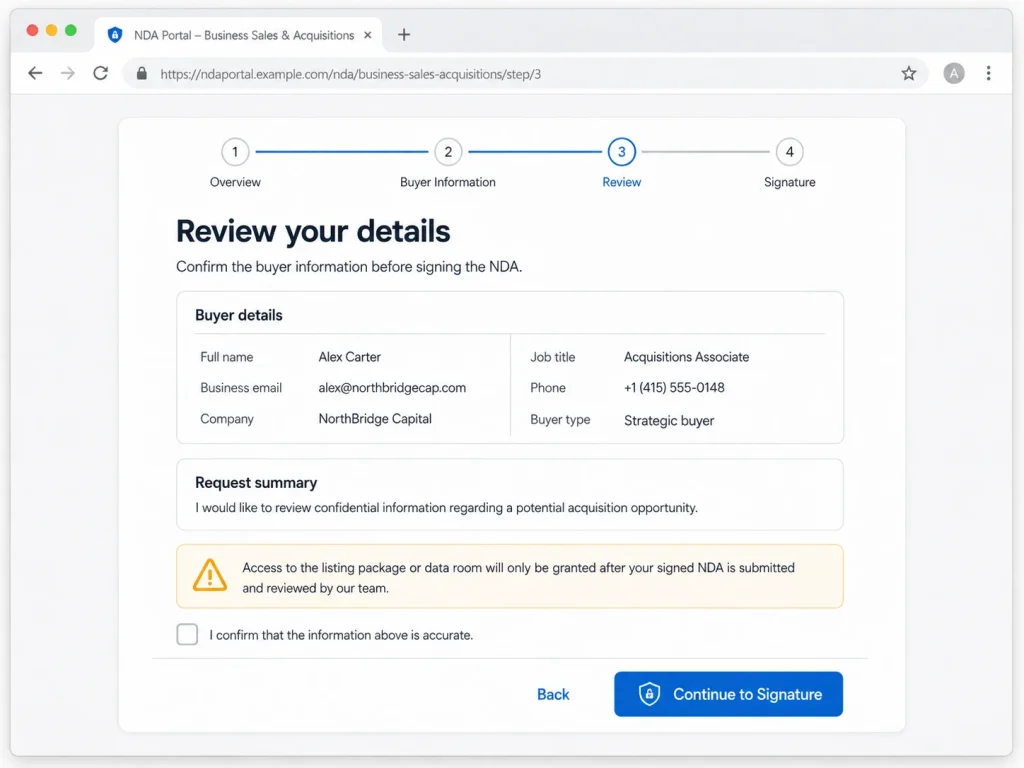Click the browser forward arrow
This screenshot has height=768, width=1024.
pos(67,73)
